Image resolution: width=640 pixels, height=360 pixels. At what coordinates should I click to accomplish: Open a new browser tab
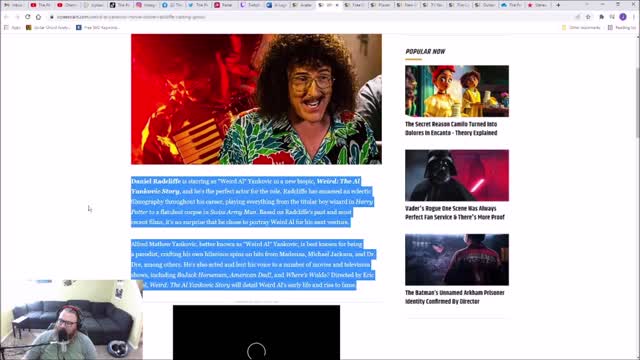pyautogui.click(x=558, y=5)
